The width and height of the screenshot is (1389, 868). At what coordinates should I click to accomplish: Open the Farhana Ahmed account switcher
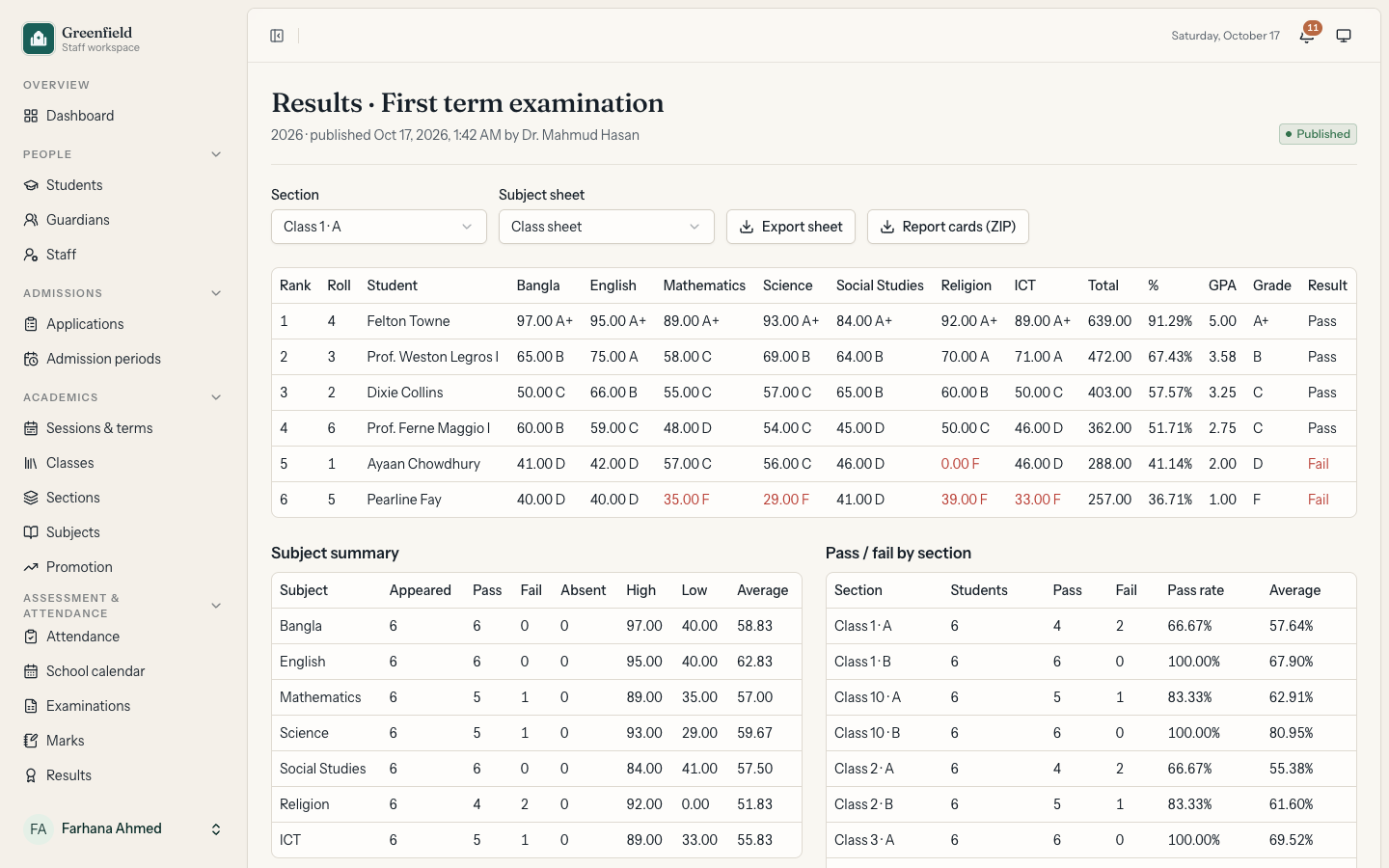(x=123, y=829)
